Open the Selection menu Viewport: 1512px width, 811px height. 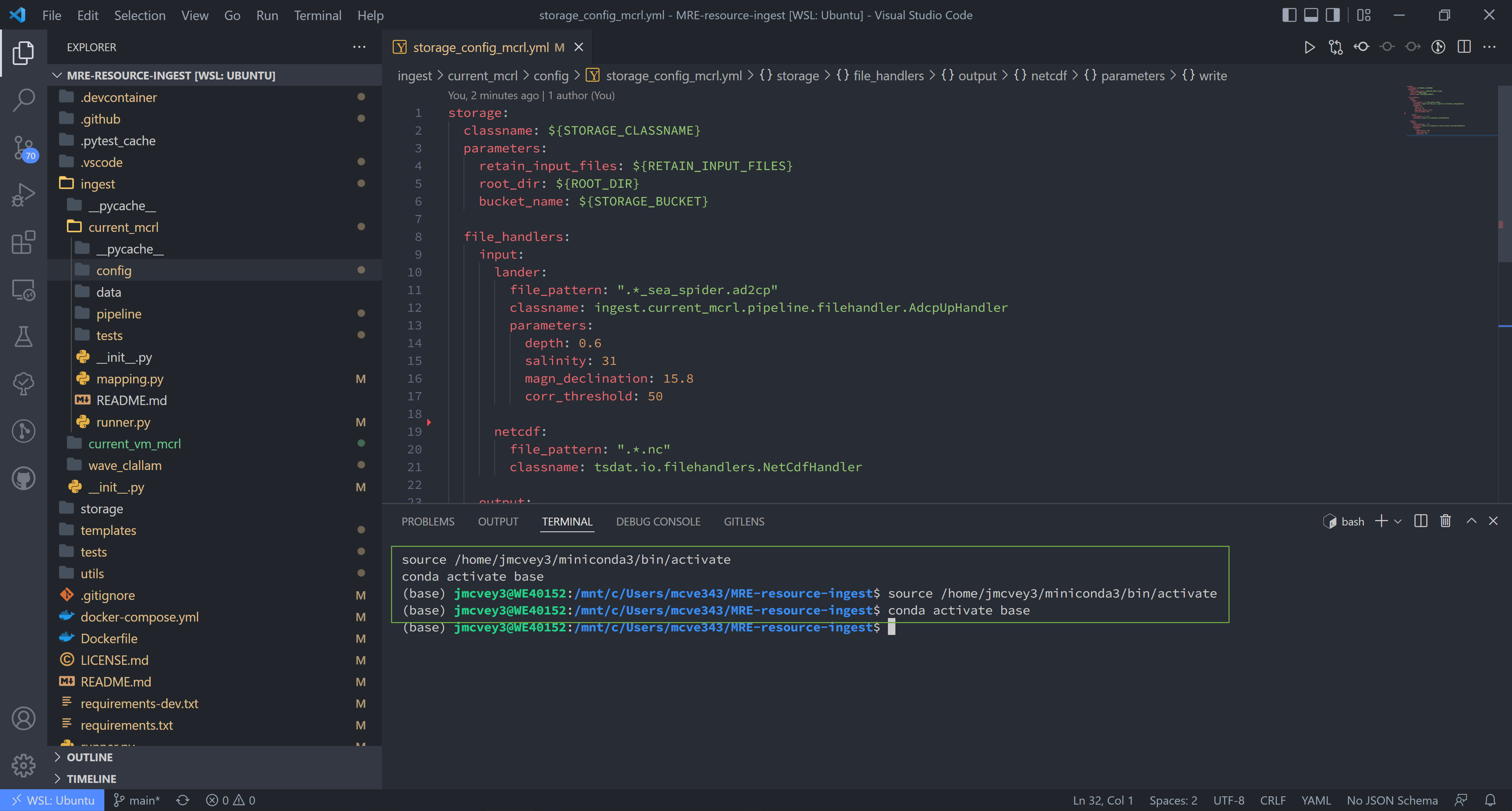(140, 15)
